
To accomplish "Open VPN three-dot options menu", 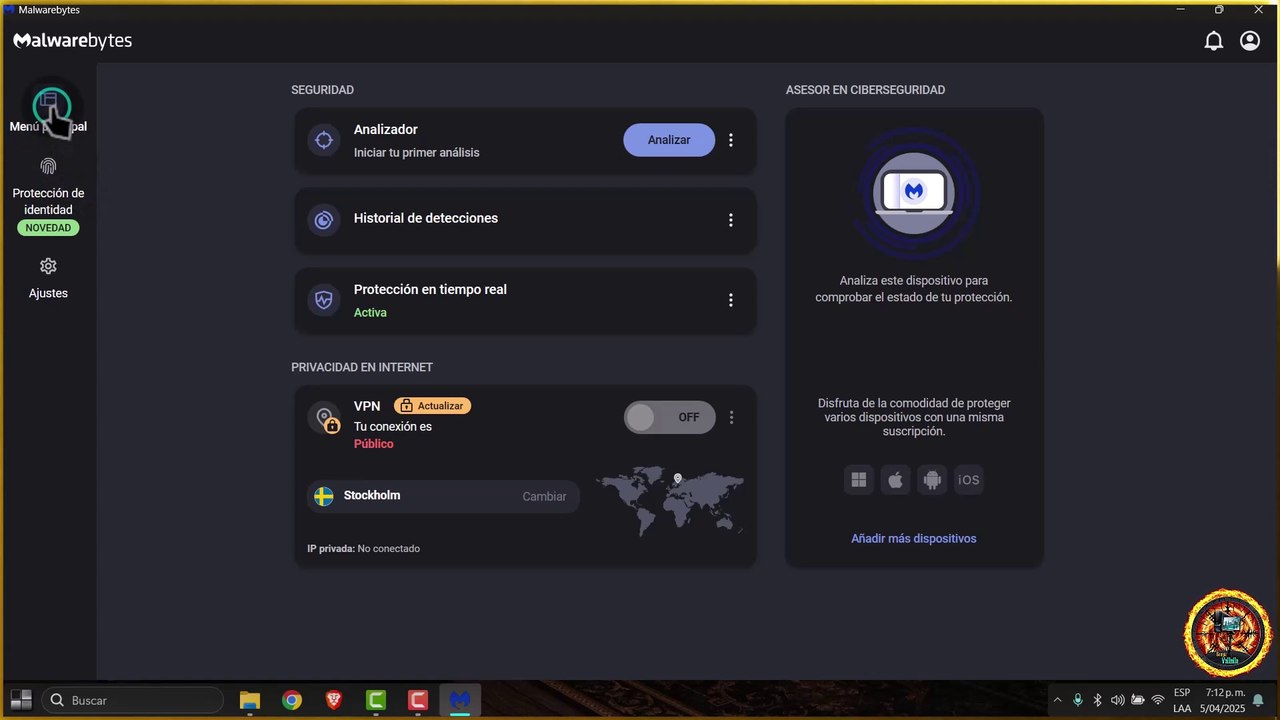I will [x=732, y=417].
